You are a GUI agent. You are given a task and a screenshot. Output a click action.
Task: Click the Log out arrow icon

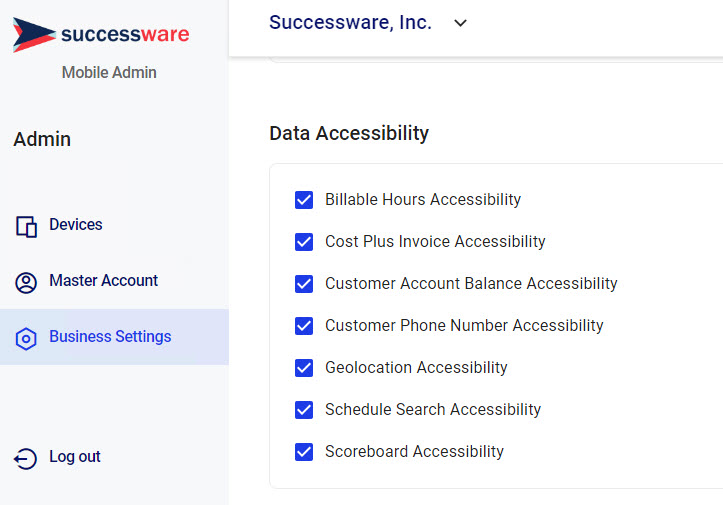click(25, 459)
